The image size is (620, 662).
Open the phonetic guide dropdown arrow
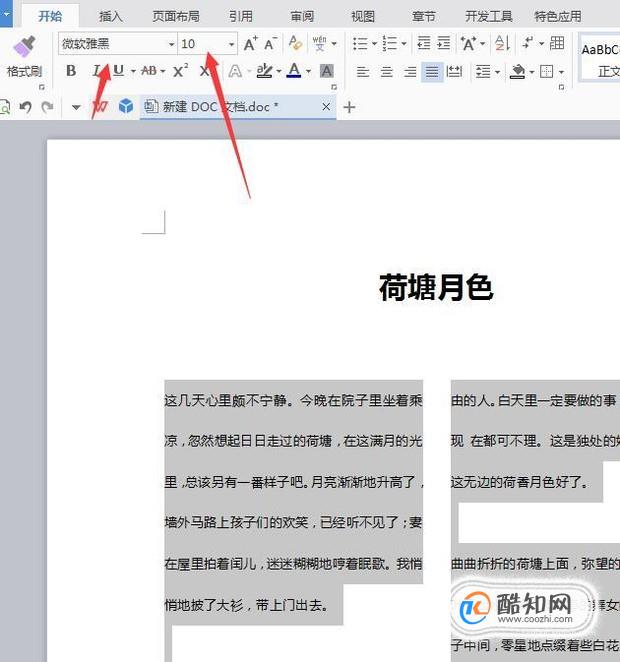click(334, 43)
